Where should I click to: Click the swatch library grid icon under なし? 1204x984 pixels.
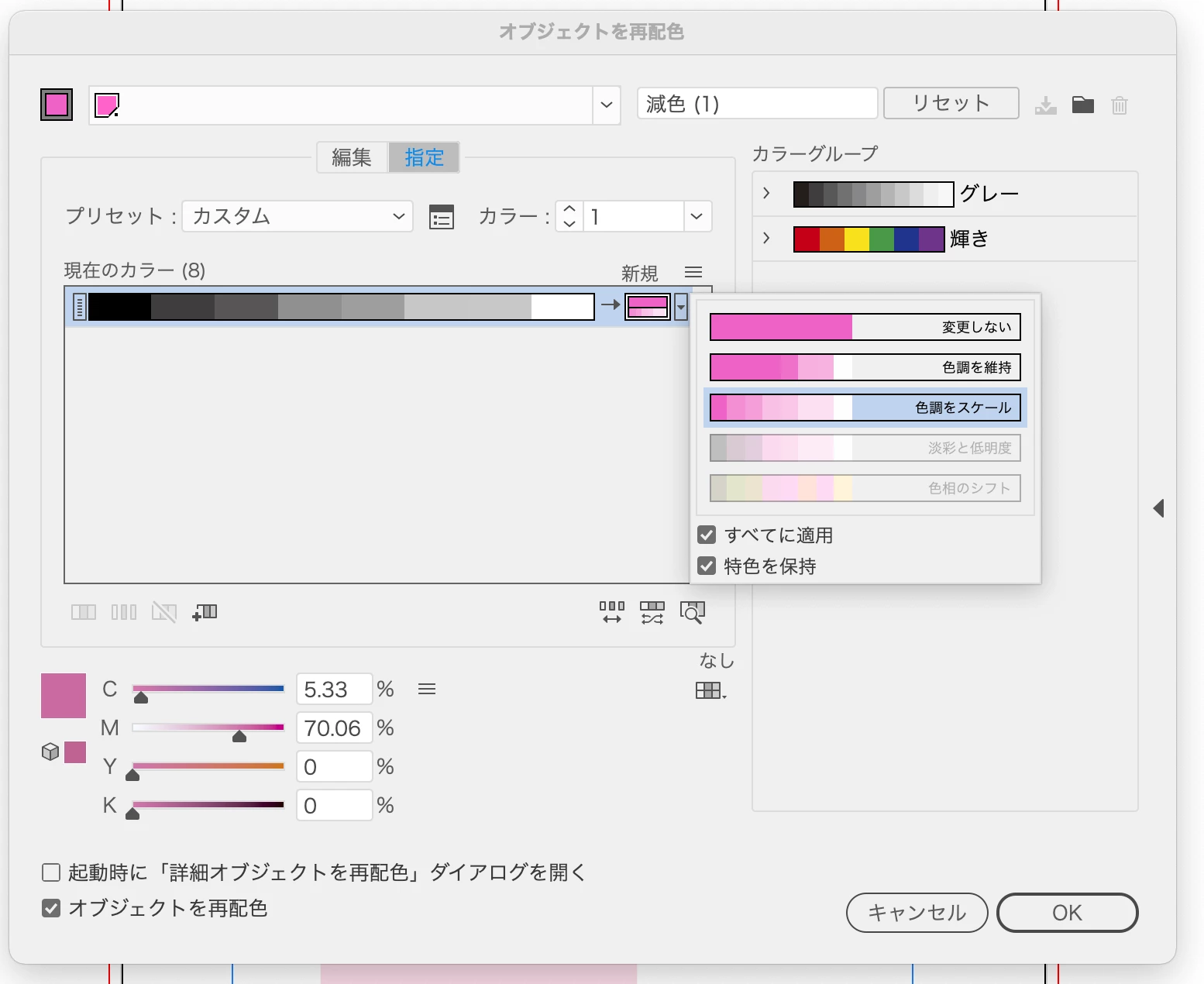711,690
